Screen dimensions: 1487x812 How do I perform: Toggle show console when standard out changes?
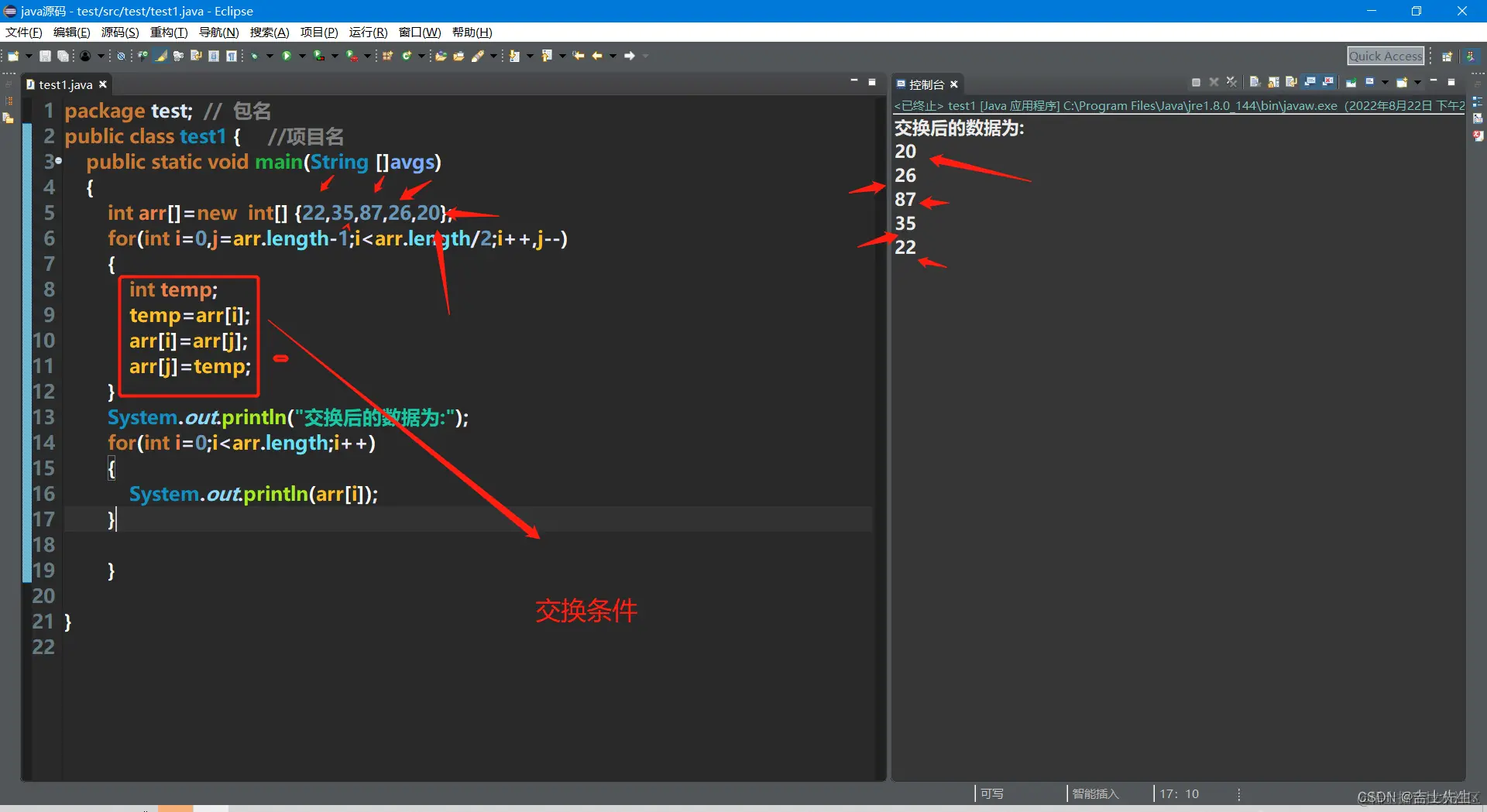click(1310, 82)
